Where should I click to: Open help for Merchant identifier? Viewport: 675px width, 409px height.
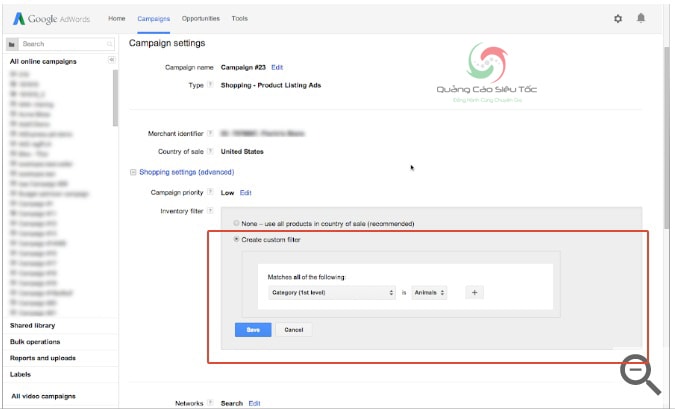[210, 133]
